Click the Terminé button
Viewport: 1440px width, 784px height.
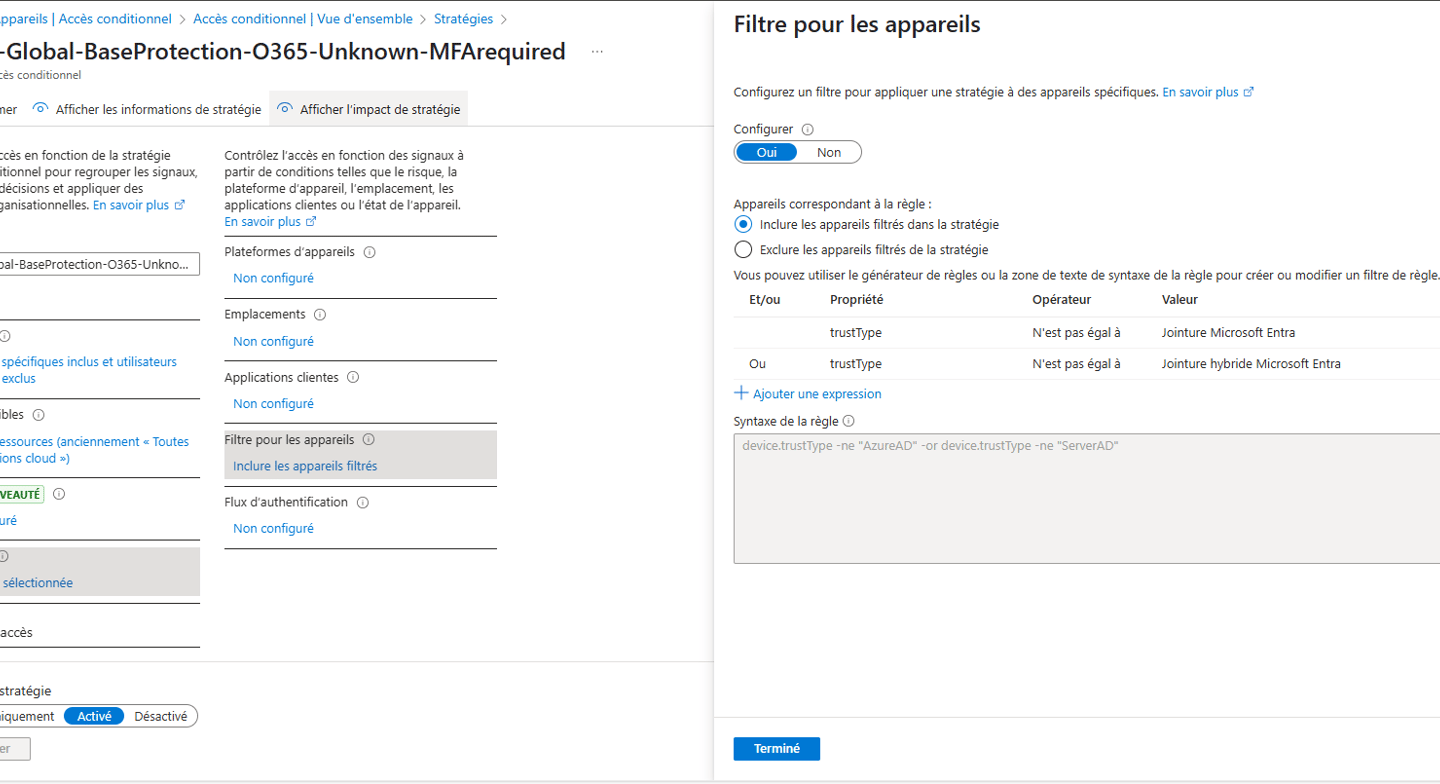(777, 748)
